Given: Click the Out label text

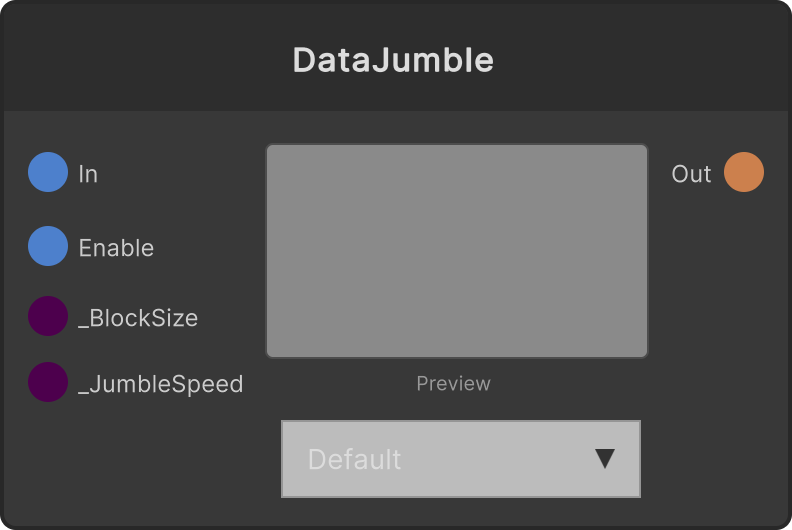Looking at the screenshot, I should click(x=691, y=174).
